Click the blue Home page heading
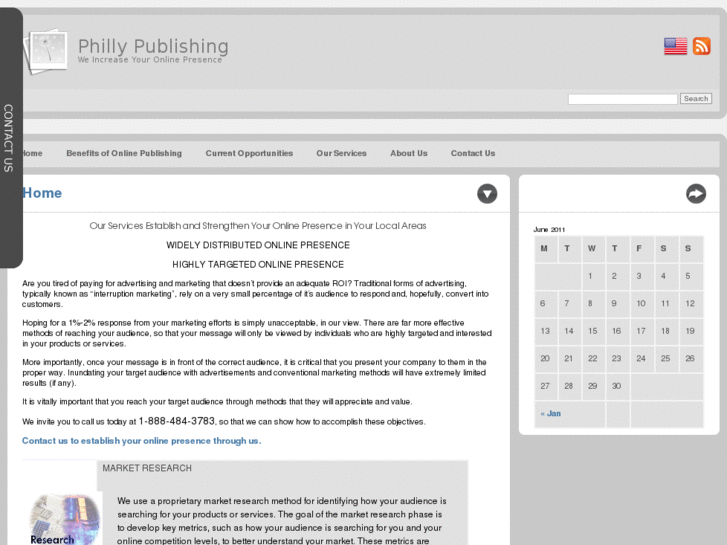The width and height of the screenshot is (727, 545). [x=42, y=193]
